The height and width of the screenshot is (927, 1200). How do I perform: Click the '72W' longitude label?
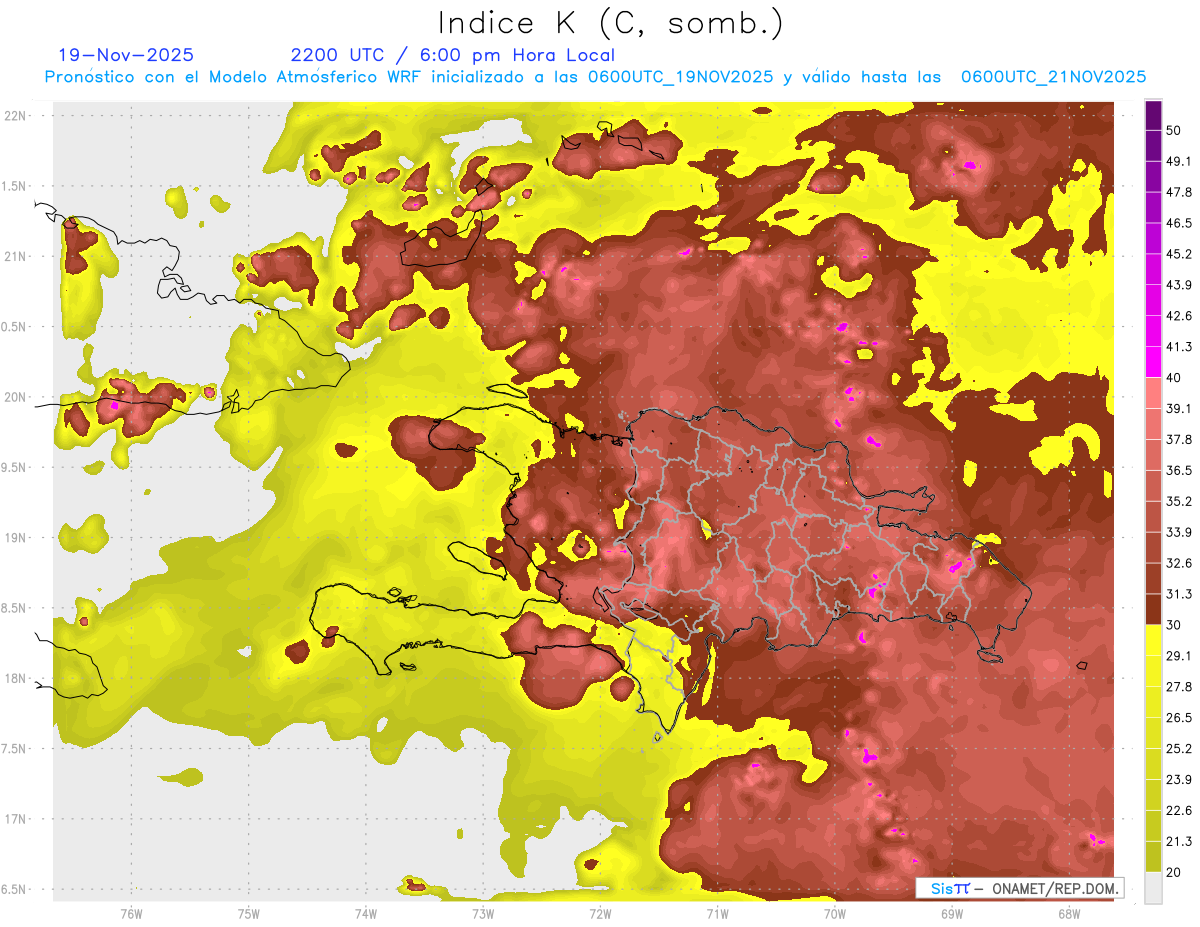coord(600,913)
